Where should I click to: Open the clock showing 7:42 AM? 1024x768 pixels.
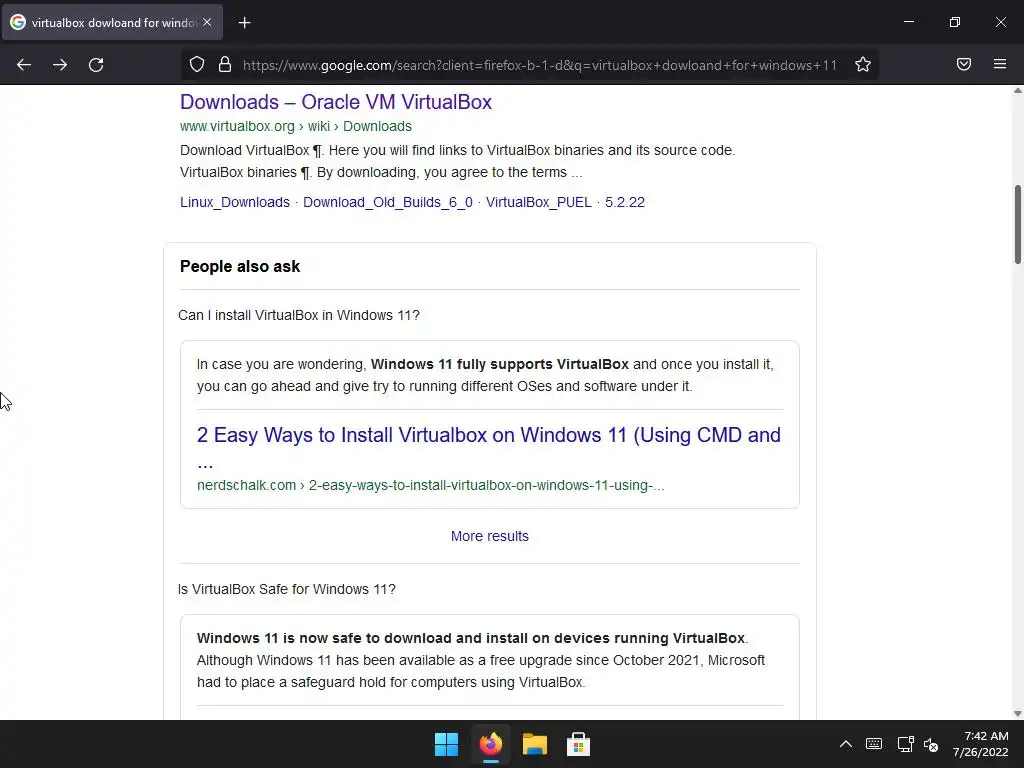tap(980, 744)
